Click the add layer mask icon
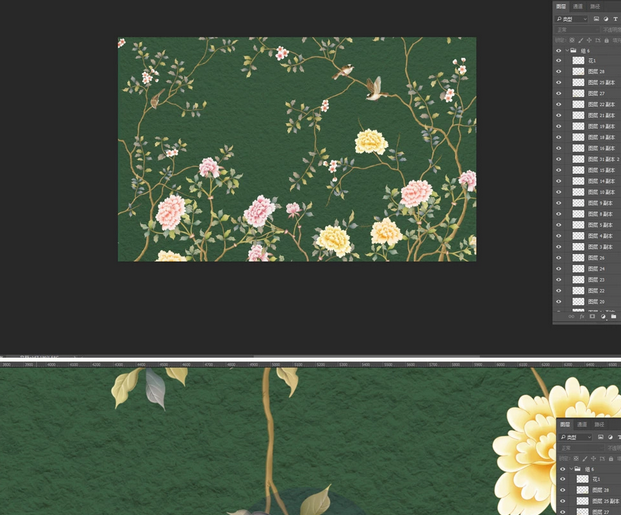This screenshot has height=515, width=621. (592, 316)
